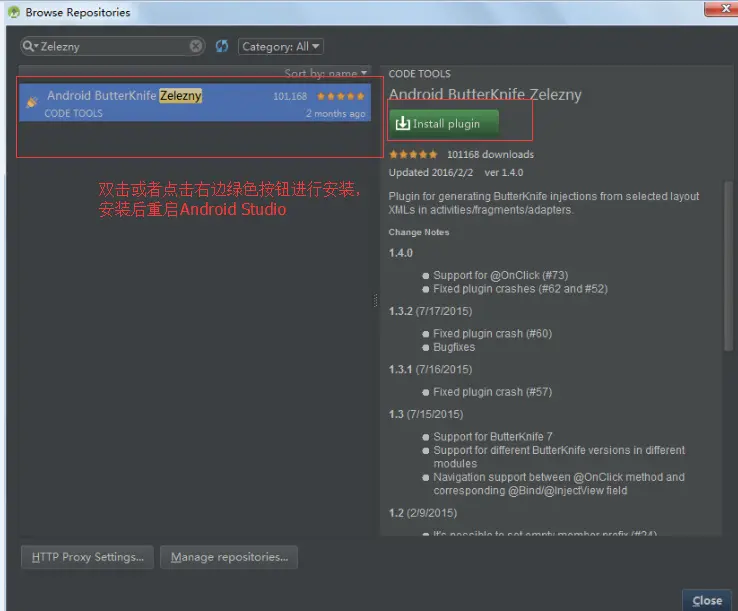This screenshot has height=611, width=738.
Task: Click the '1.3.2 (7/17/2015)' version heading
Action: click(430, 311)
